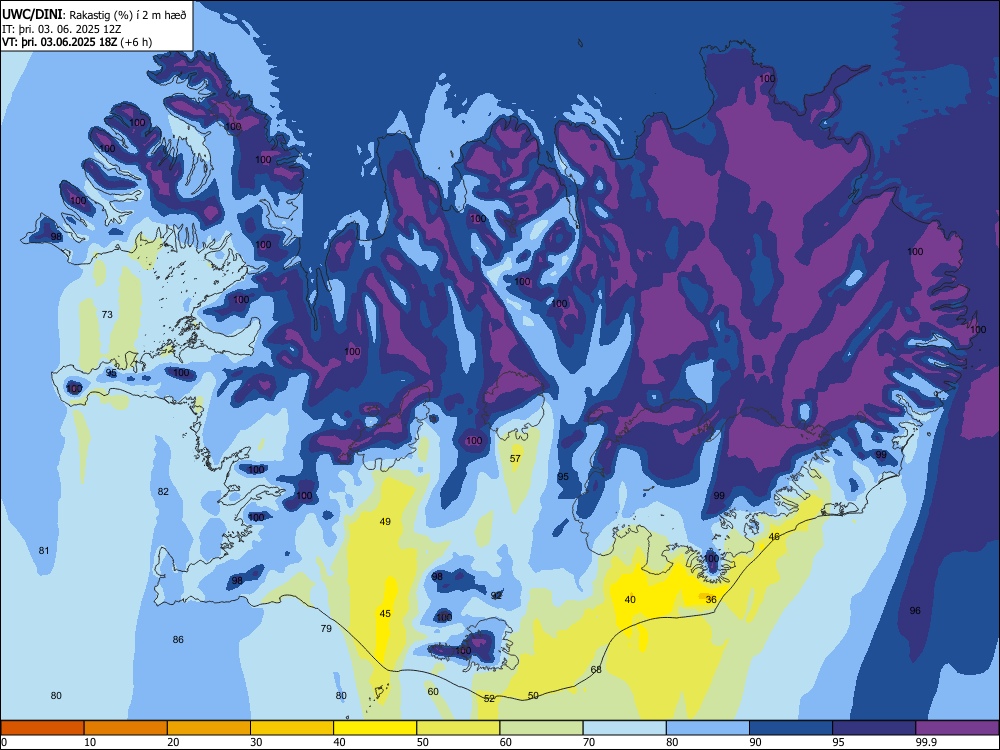Click the '68' humidity value on the map

coord(596,669)
